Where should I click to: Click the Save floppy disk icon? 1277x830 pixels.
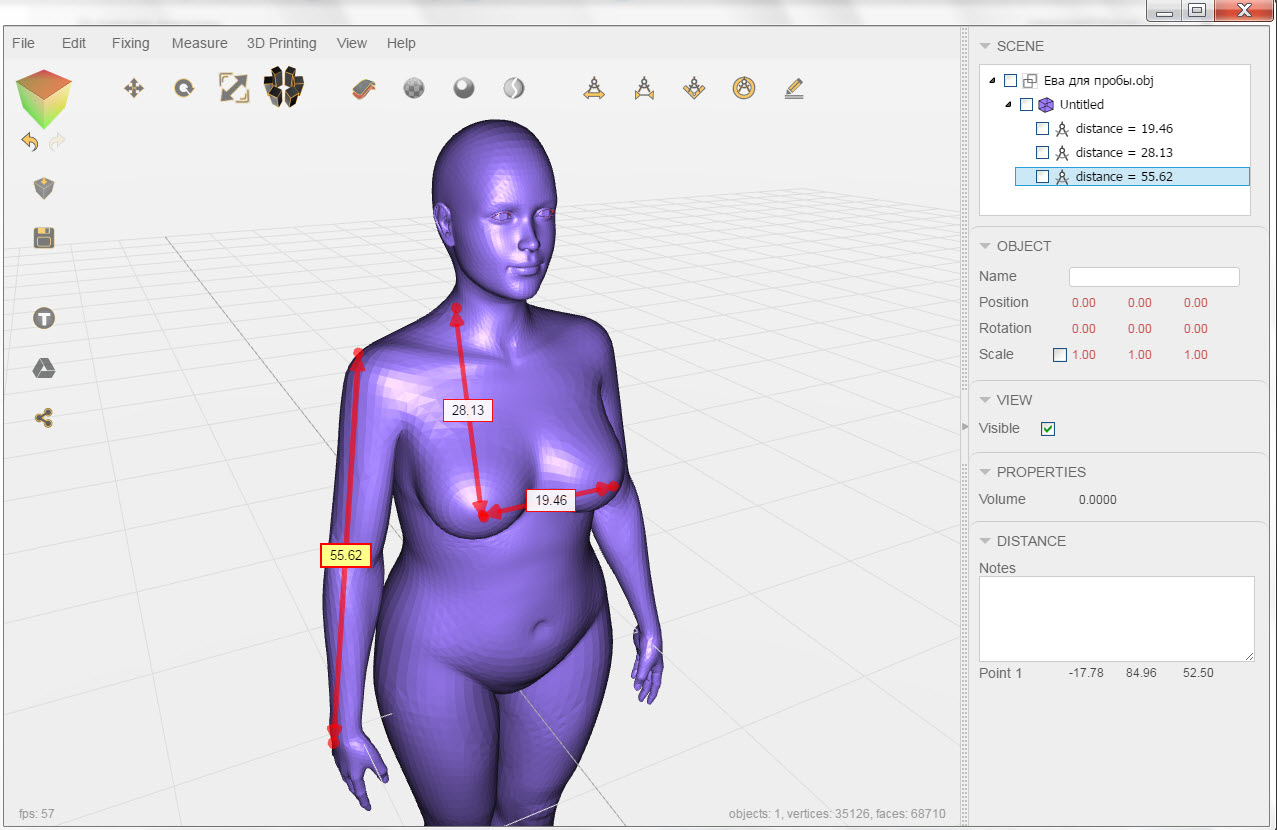(x=44, y=238)
